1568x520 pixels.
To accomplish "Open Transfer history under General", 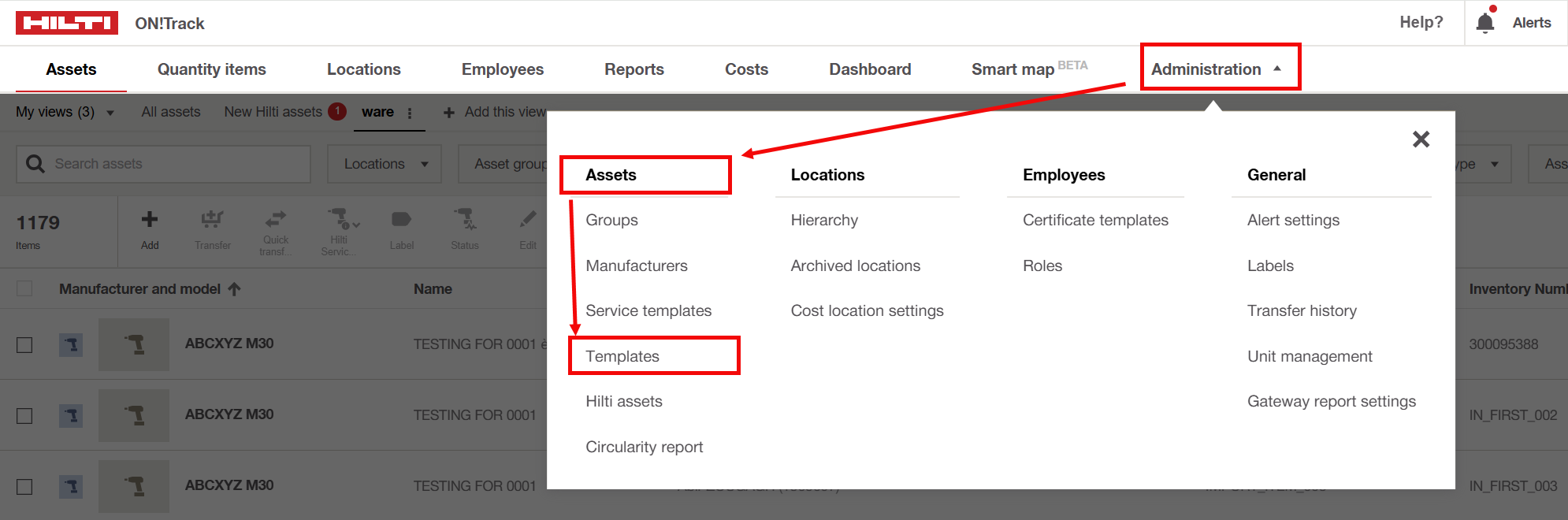I will [x=1302, y=310].
